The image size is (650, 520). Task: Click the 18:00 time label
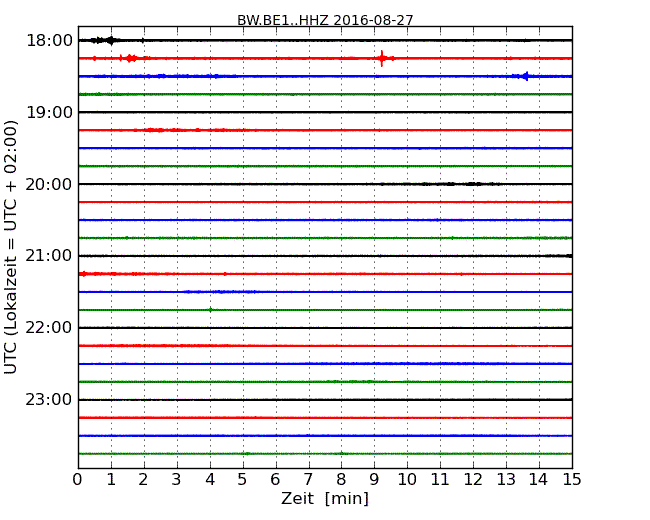coord(49,41)
